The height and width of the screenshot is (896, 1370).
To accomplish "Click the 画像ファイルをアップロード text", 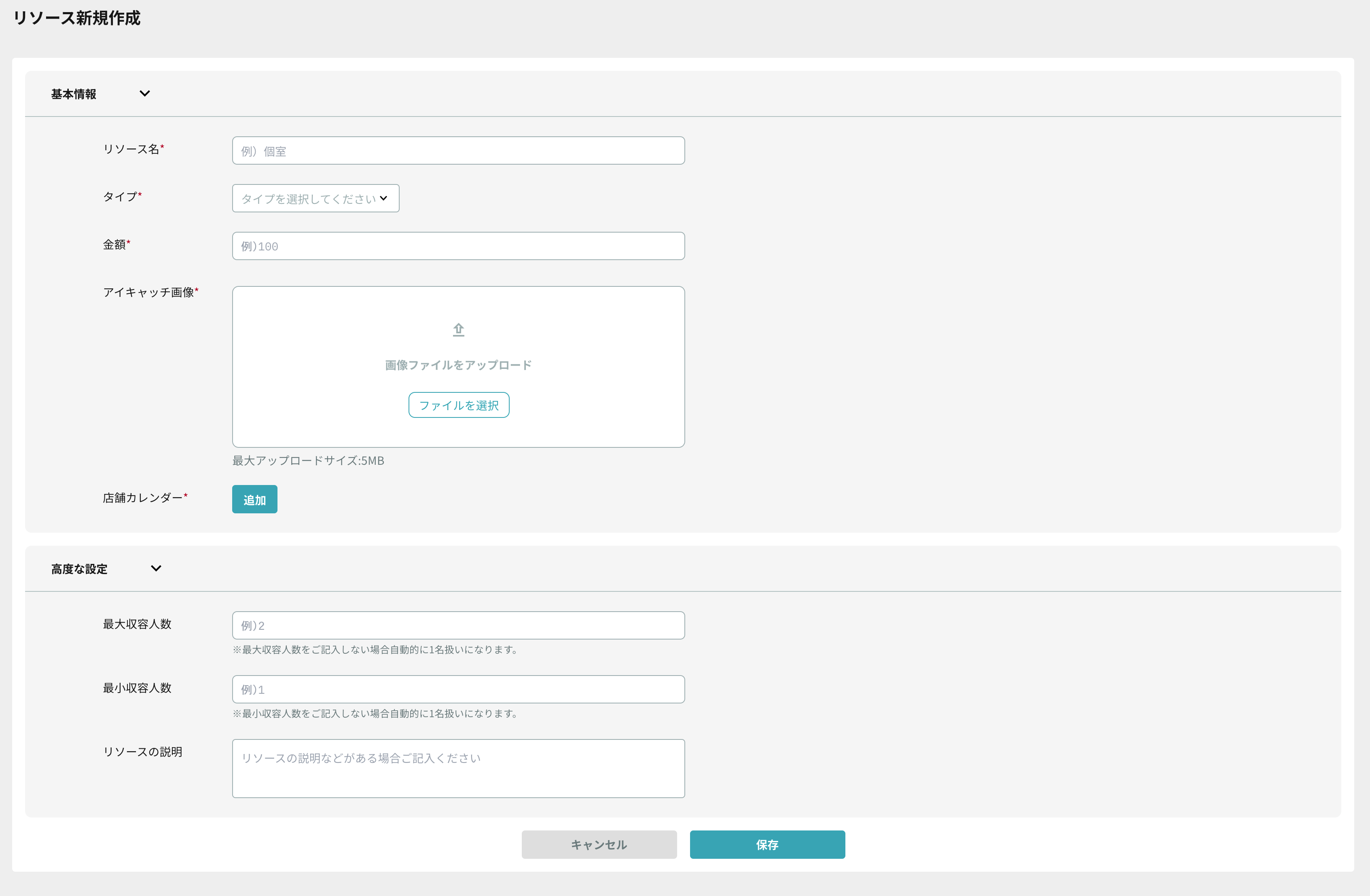I will click(458, 365).
